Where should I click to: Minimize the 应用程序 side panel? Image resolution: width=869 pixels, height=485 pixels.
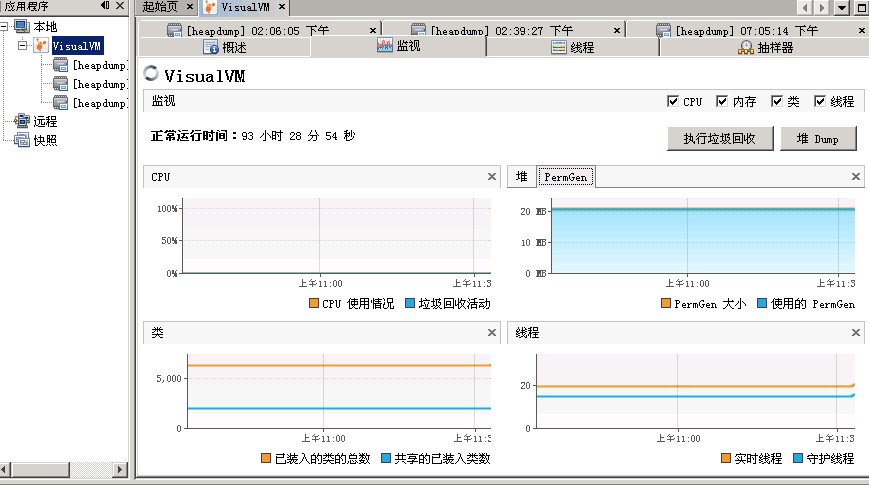pyautogui.click(x=106, y=7)
